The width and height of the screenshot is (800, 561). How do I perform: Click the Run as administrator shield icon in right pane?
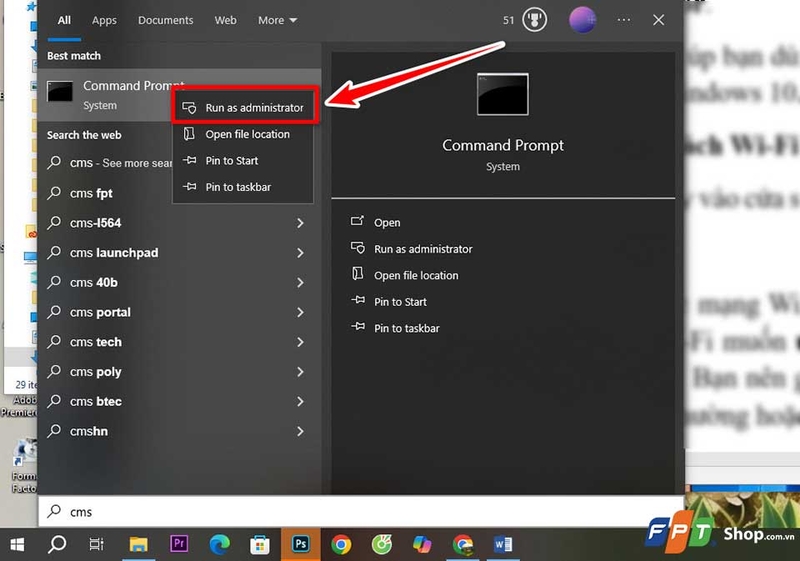[x=357, y=248]
